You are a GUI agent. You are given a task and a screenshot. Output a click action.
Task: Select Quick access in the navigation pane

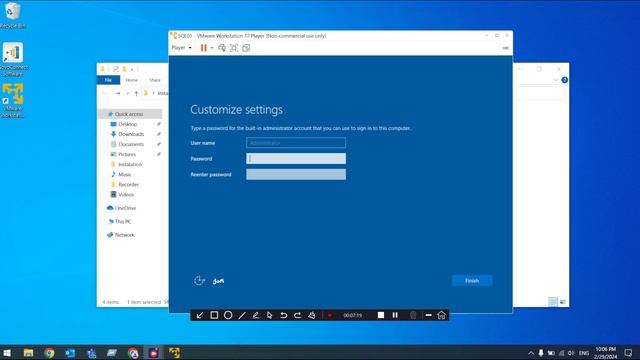pos(130,114)
